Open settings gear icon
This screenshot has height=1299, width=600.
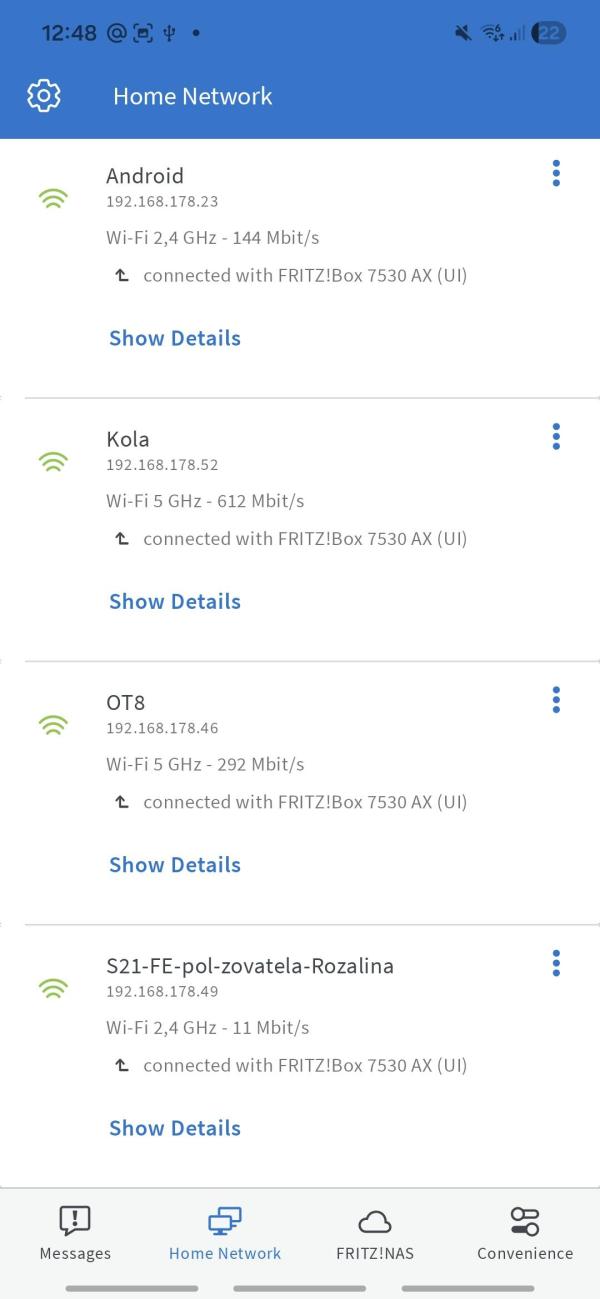click(44, 96)
